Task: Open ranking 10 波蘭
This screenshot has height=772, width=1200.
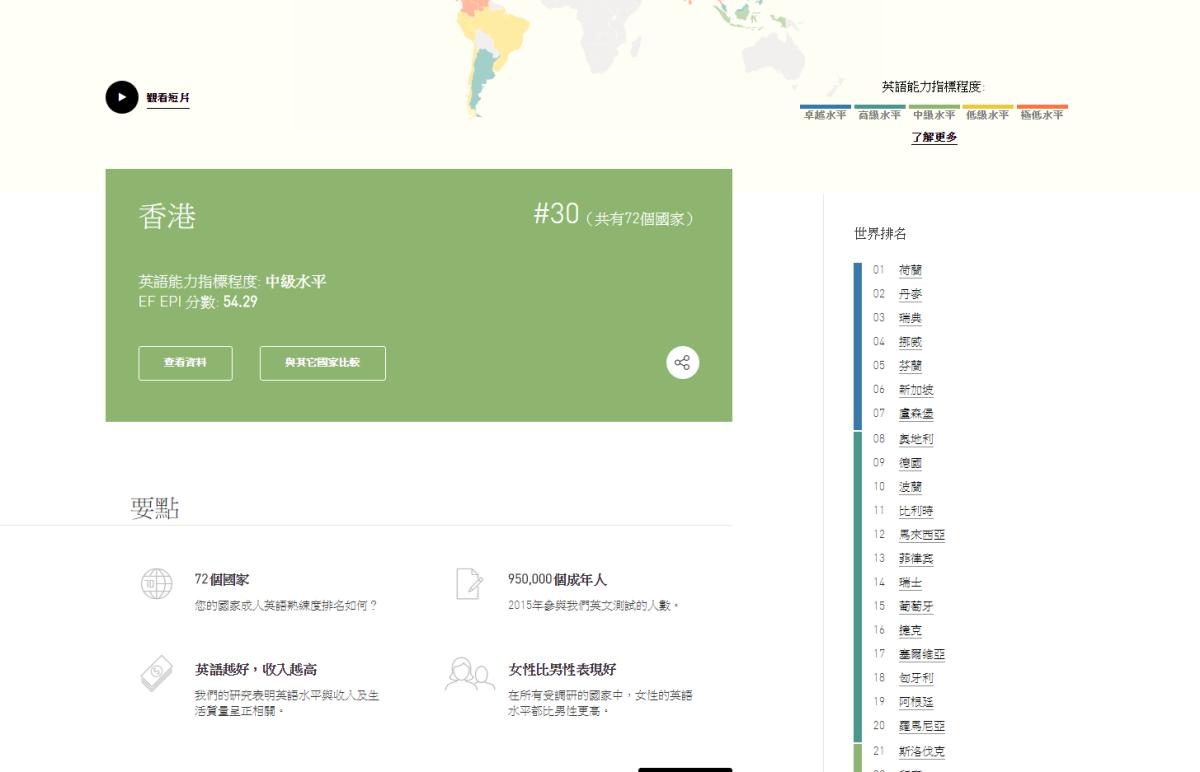Action: coord(910,487)
